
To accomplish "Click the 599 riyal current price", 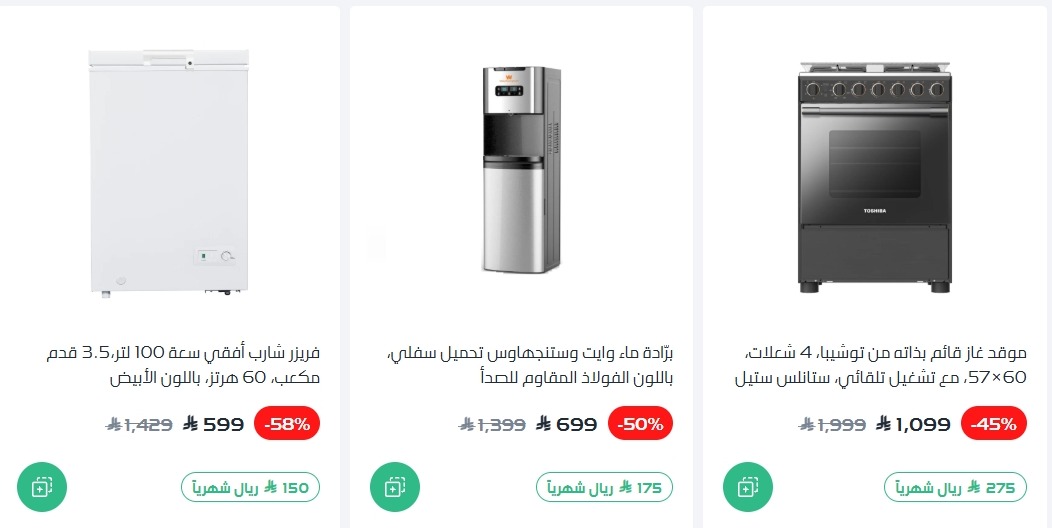I will click(x=214, y=424).
